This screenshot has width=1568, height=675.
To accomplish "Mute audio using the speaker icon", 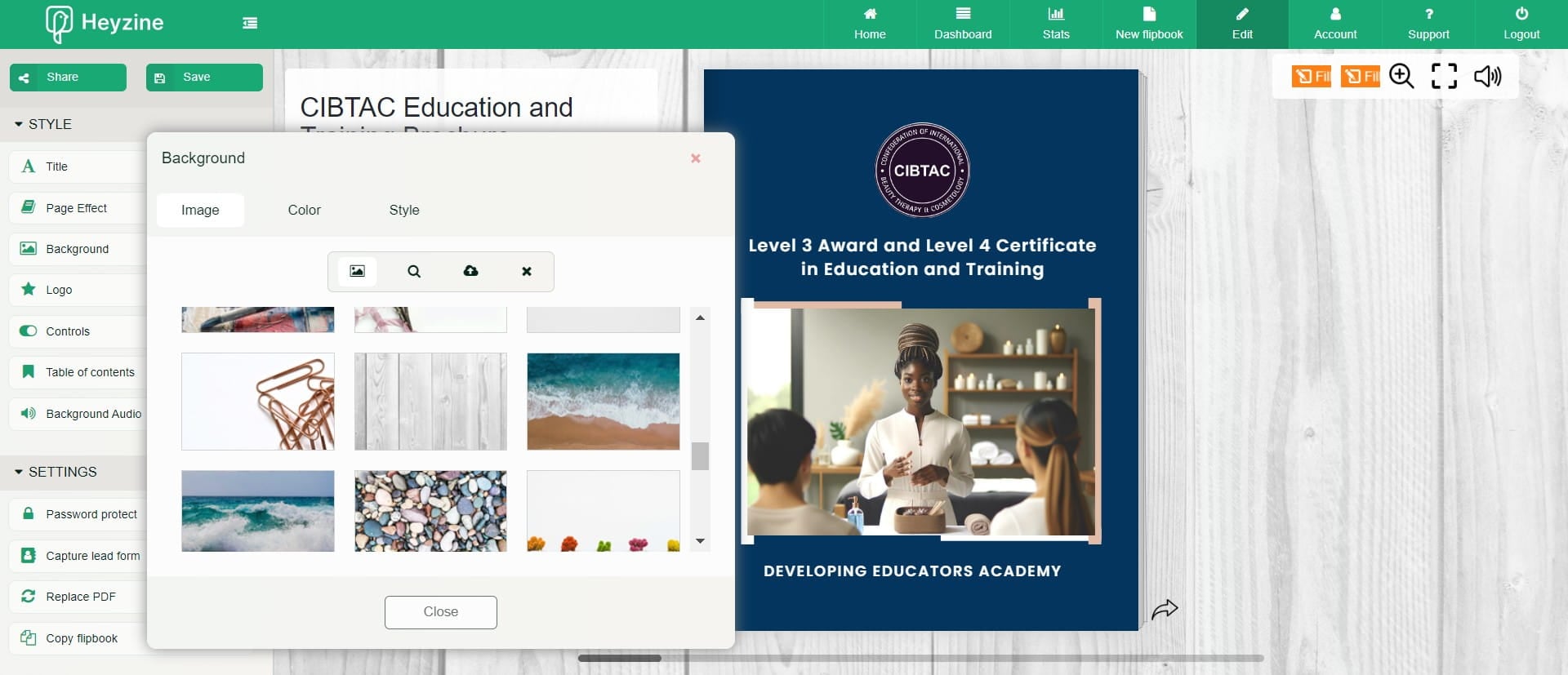I will [x=1487, y=76].
